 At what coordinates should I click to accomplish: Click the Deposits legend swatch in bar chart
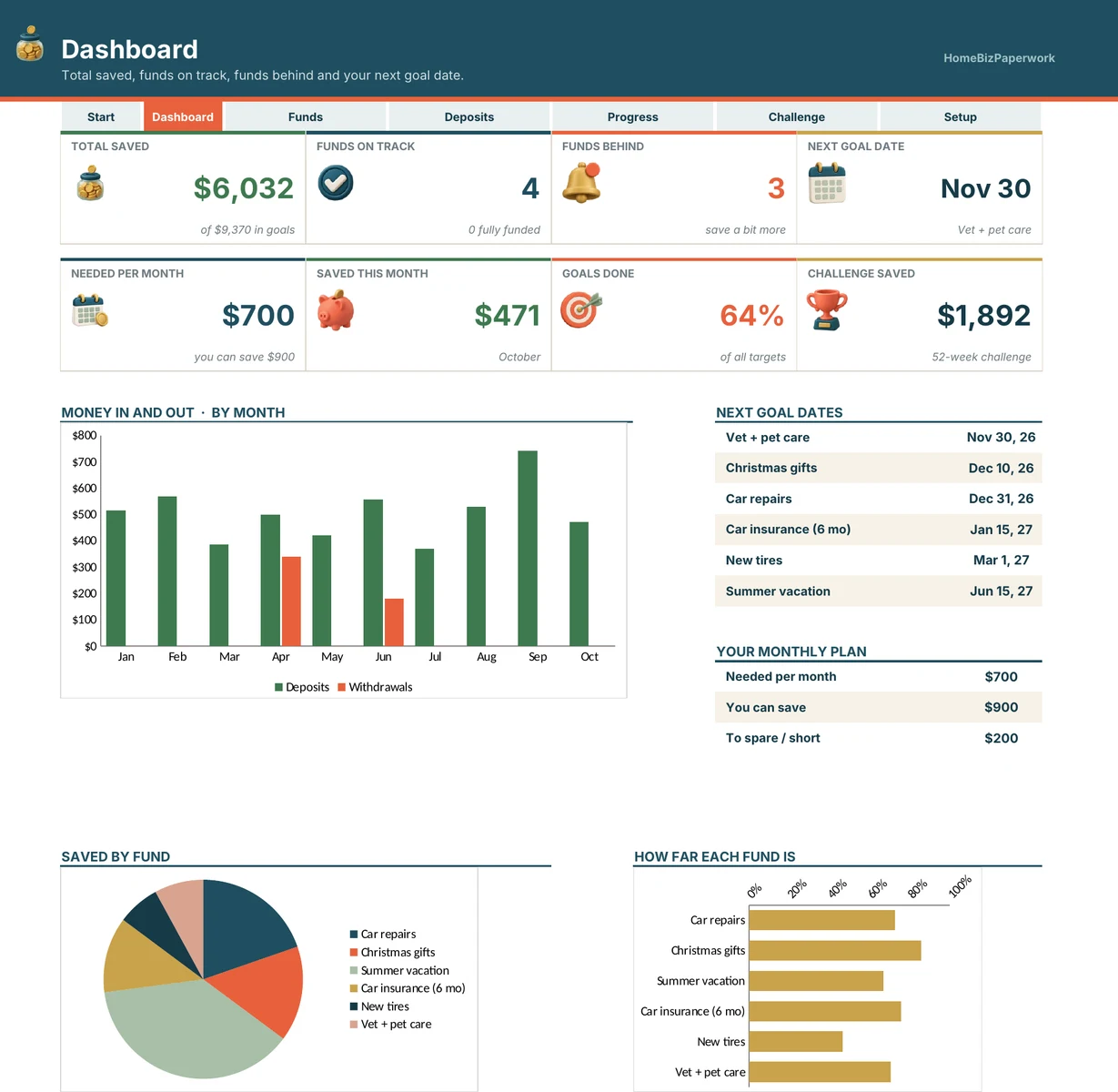(x=279, y=687)
